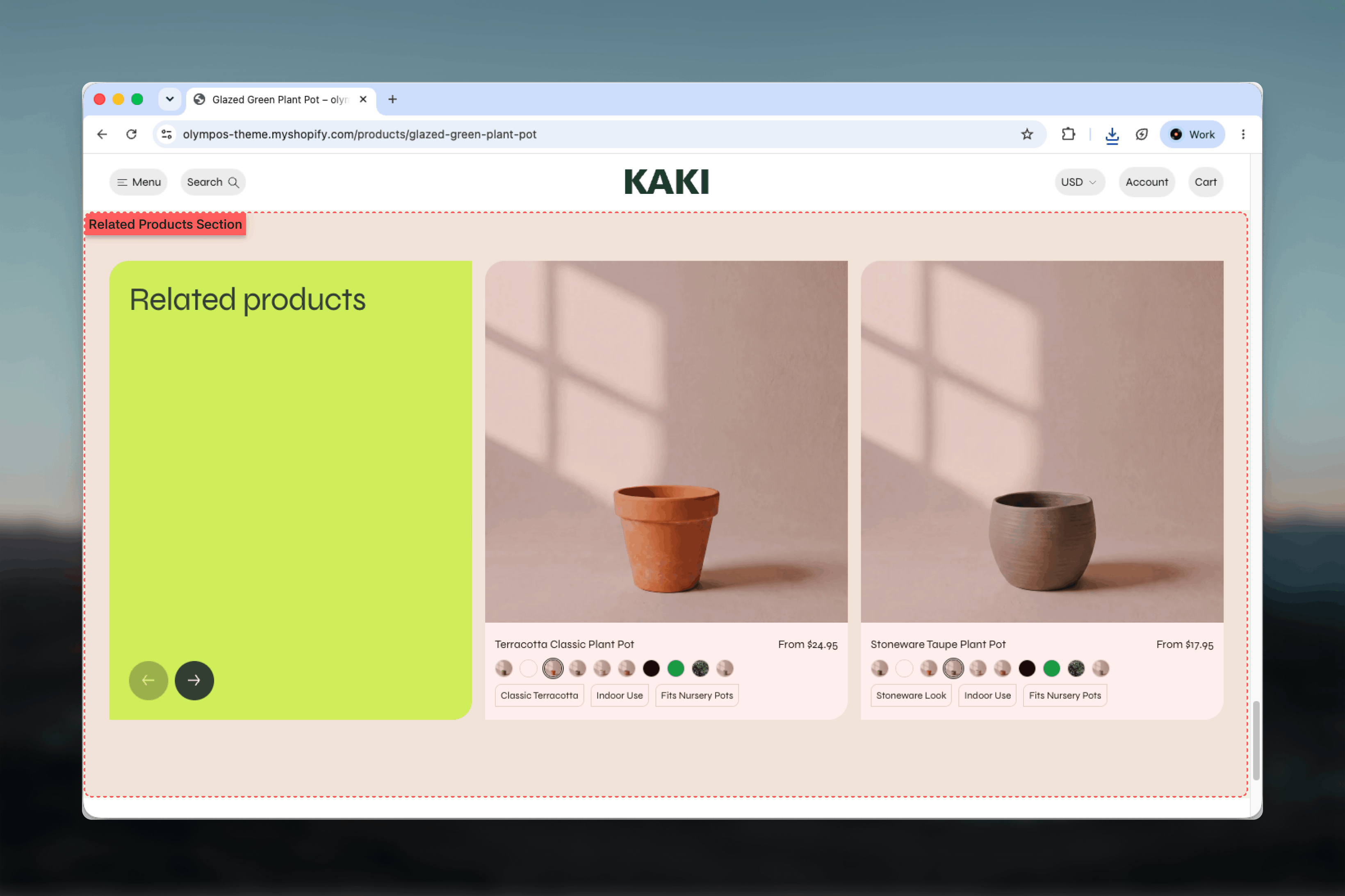Click the leaf performance icon in toolbar

pyautogui.click(x=1142, y=134)
